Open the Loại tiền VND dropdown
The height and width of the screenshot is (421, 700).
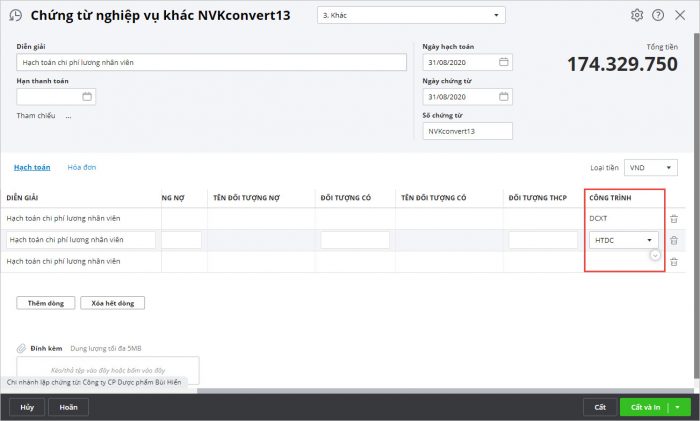pyautogui.click(x=668, y=168)
